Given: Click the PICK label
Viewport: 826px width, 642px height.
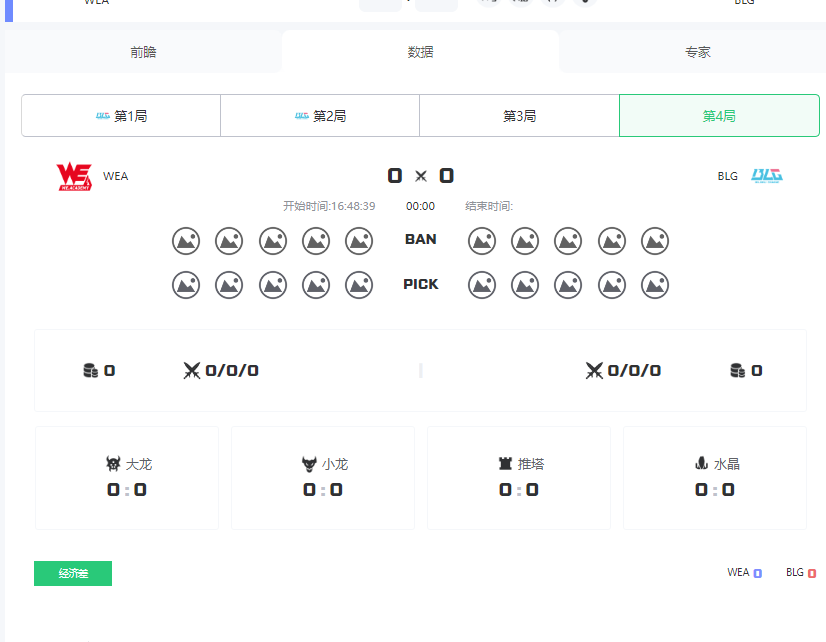Looking at the screenshot, I should coord(420,284).
